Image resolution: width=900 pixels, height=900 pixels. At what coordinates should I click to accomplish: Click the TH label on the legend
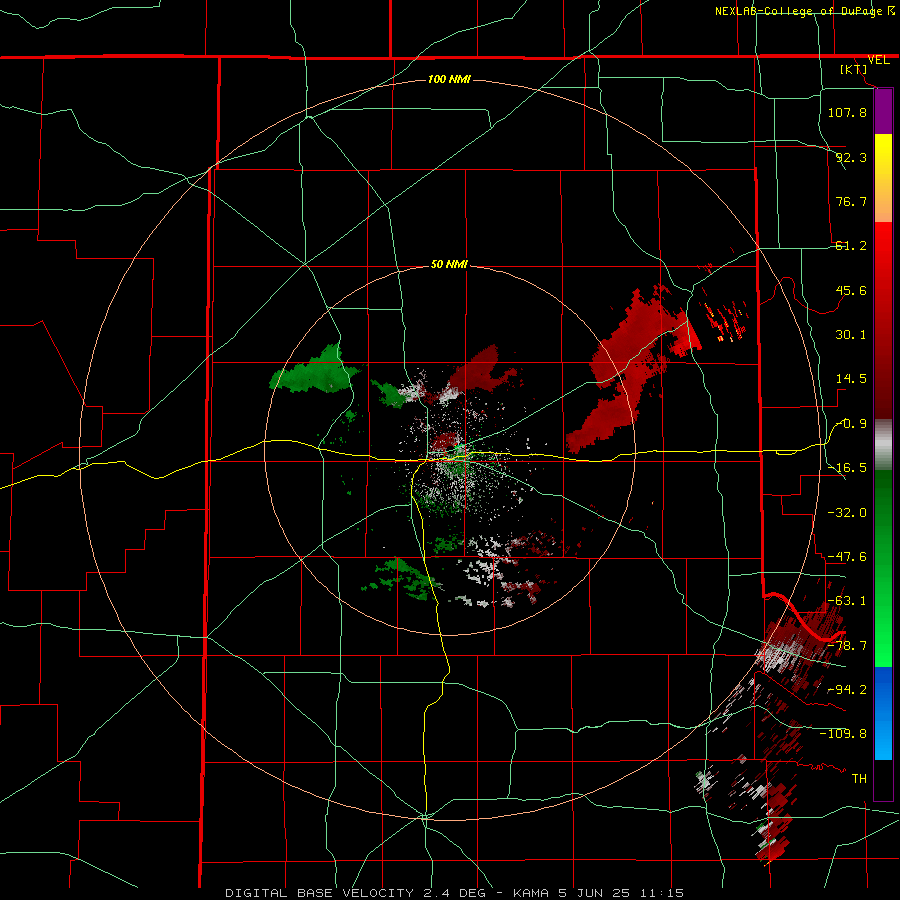point(859,779)
